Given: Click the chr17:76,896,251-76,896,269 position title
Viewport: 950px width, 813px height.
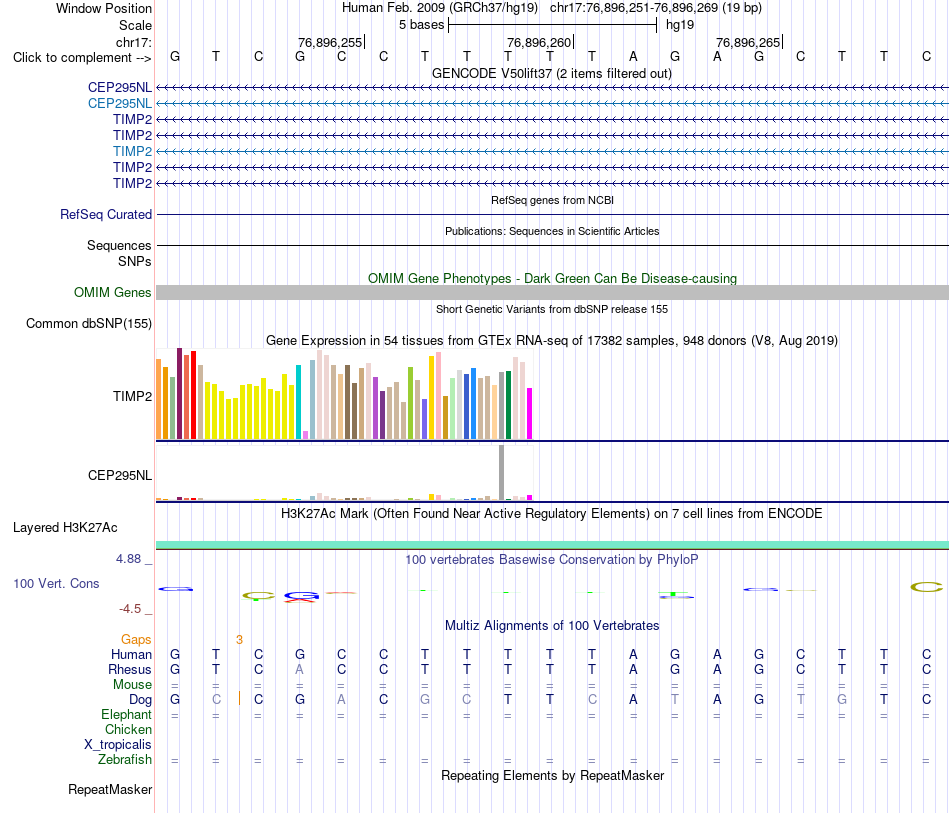Looking at the screenshot, I should pos(656,8).
